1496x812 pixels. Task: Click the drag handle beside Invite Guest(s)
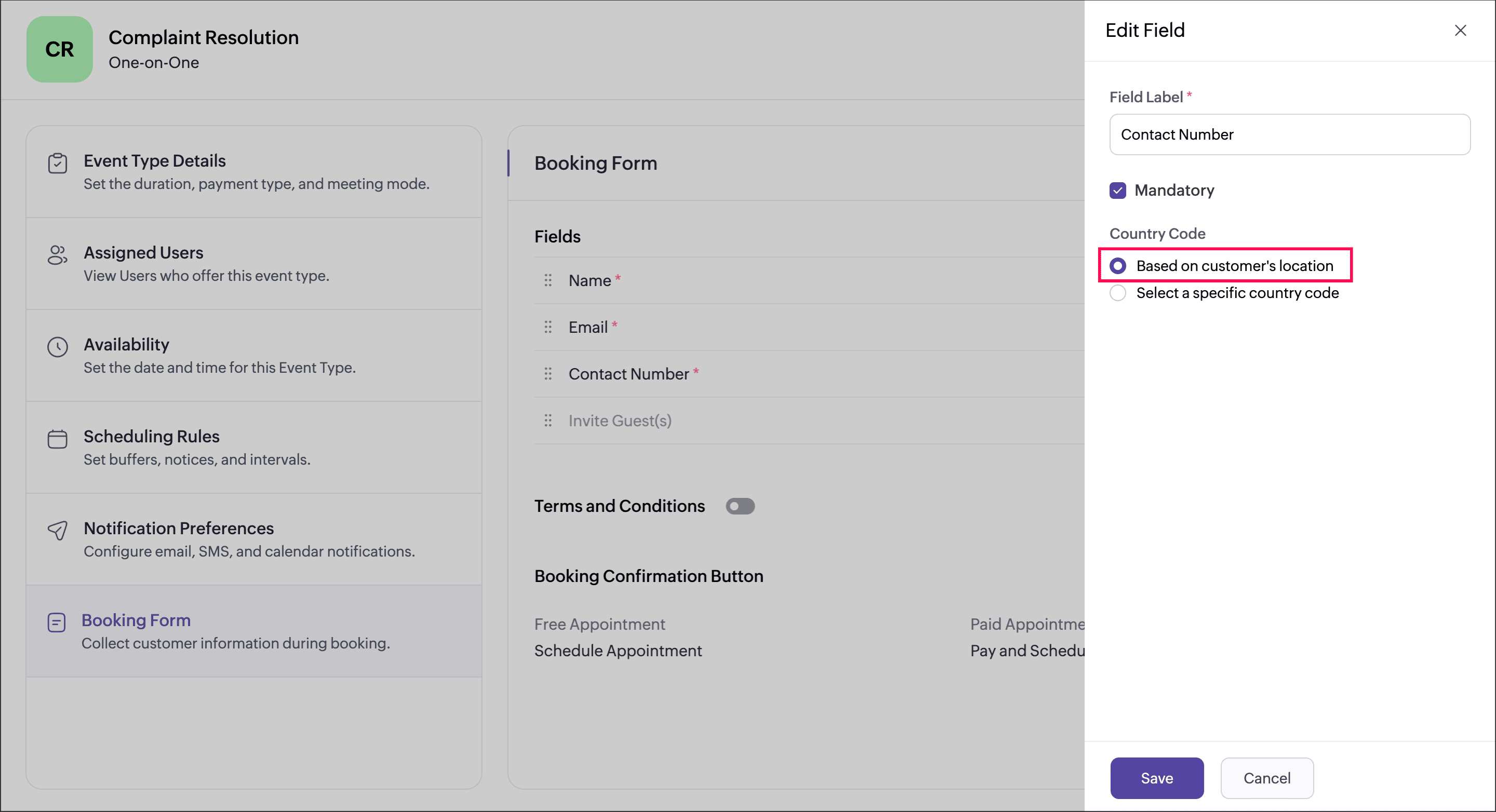point(547,420)
